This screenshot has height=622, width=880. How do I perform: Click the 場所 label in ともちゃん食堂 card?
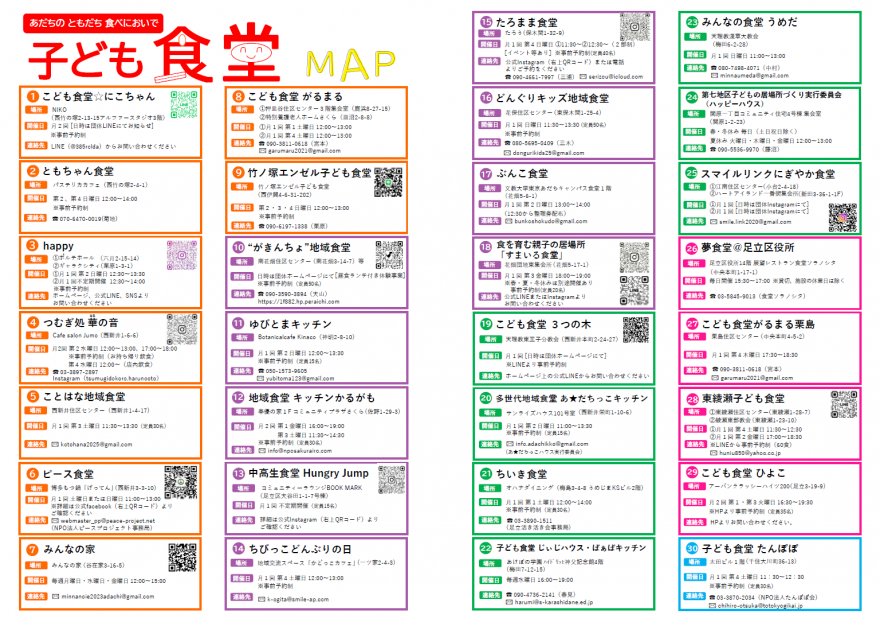pyautogui.click(x=35, y=185)
